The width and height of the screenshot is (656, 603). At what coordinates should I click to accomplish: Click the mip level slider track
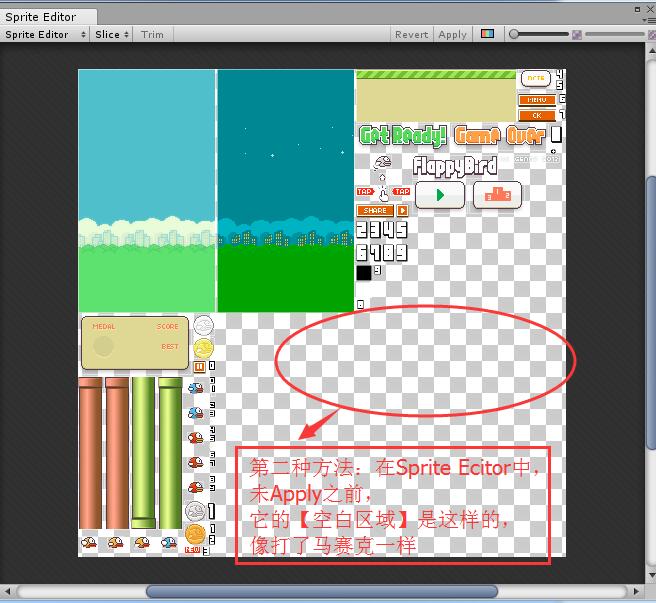614,34
